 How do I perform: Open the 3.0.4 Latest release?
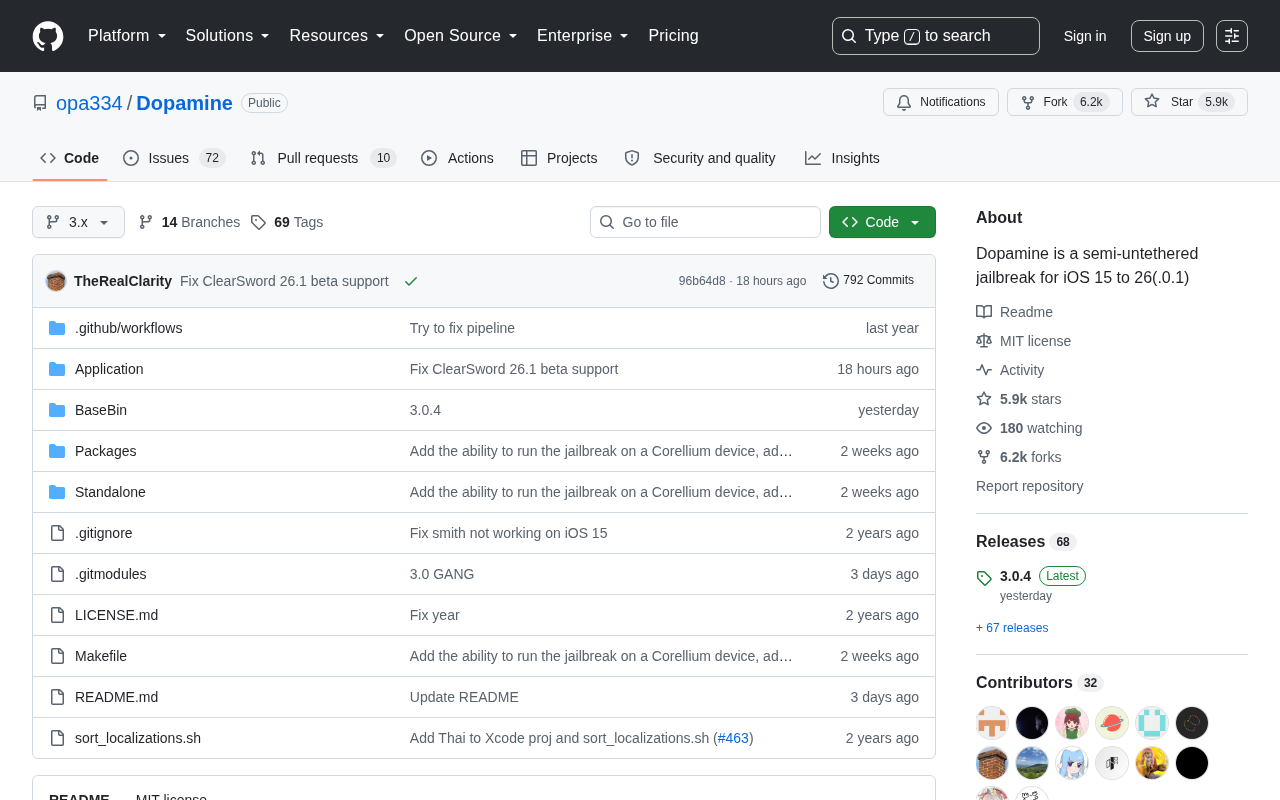point(1031,576)
